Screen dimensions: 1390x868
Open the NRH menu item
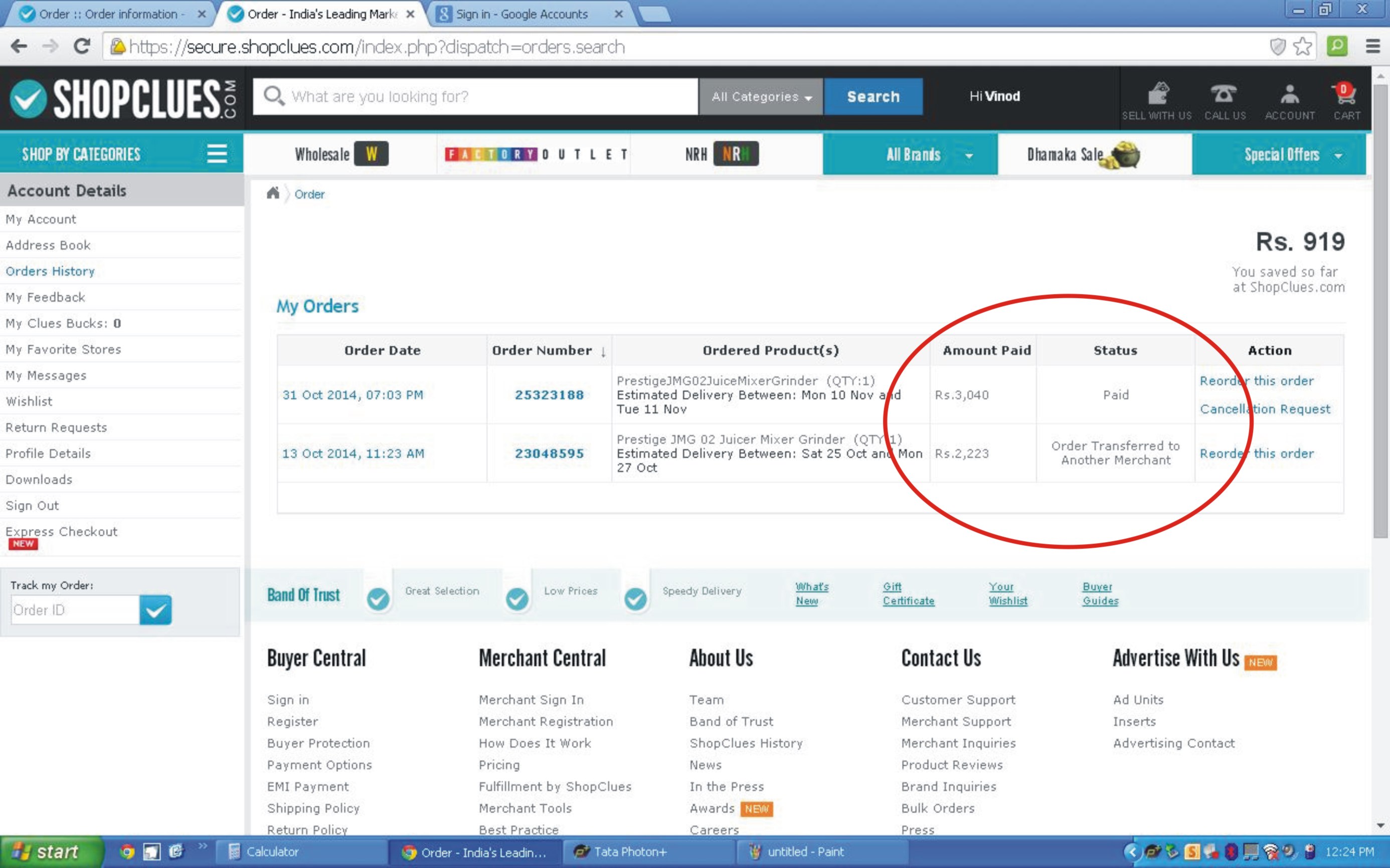(x=722, y=154)
